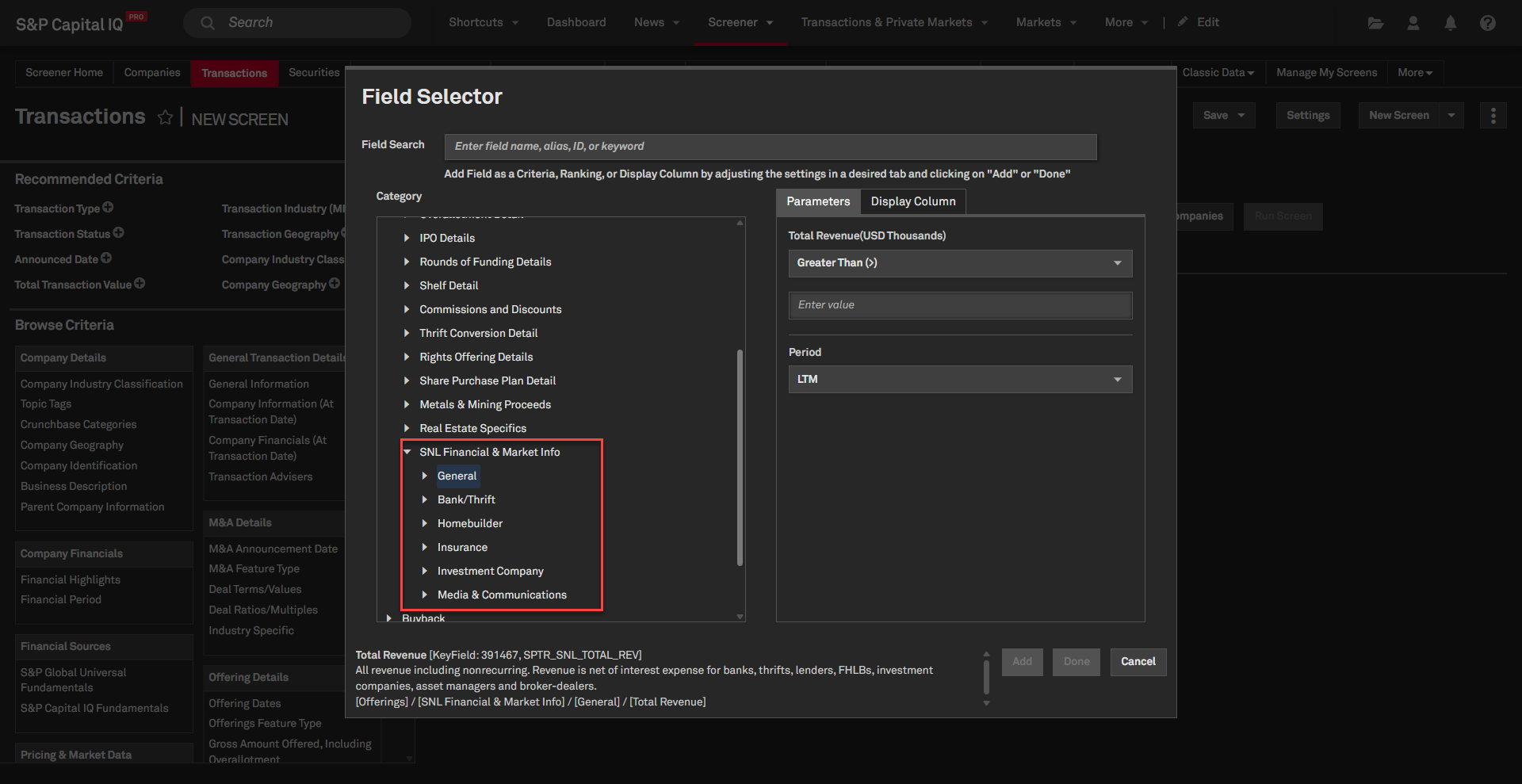Image resolution: width=1522 pixels, height=784 pixels.
Task: Add Transaction Status criteria plus icon
Action: tap(118, 232)
